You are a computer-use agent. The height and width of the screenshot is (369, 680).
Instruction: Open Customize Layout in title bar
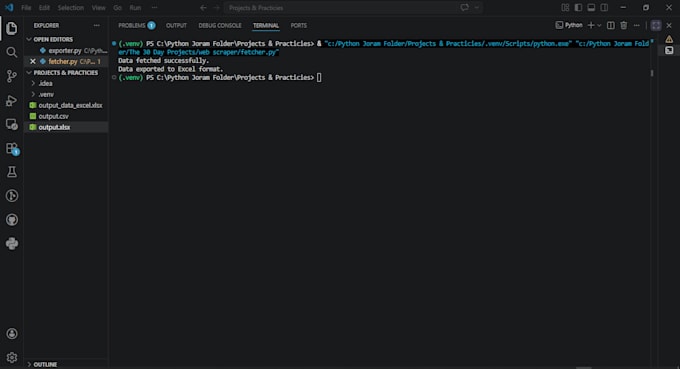565,7
